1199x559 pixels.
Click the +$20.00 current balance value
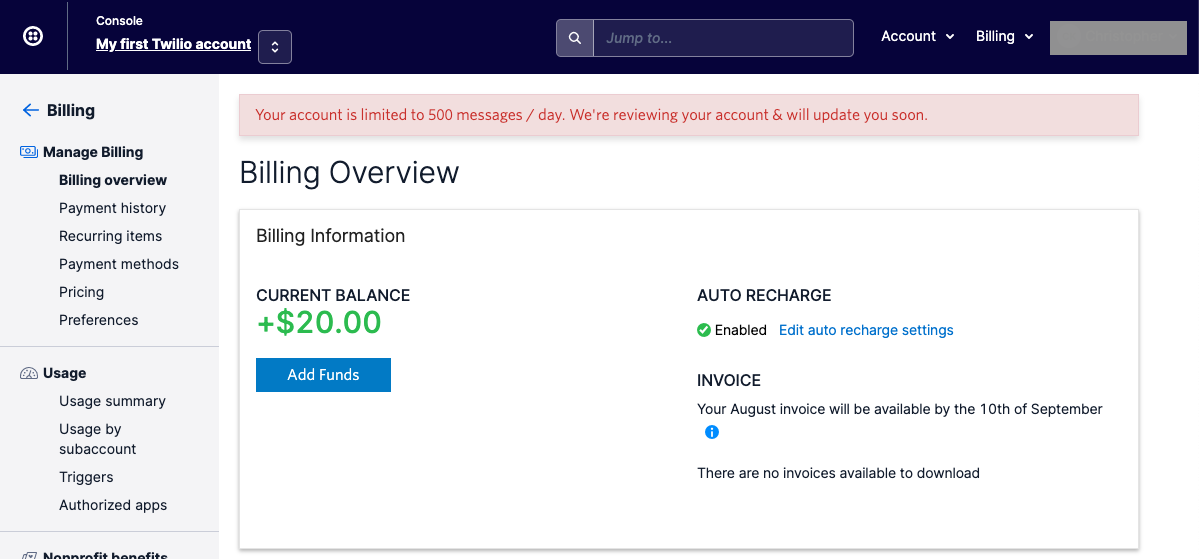click(319, 323)
